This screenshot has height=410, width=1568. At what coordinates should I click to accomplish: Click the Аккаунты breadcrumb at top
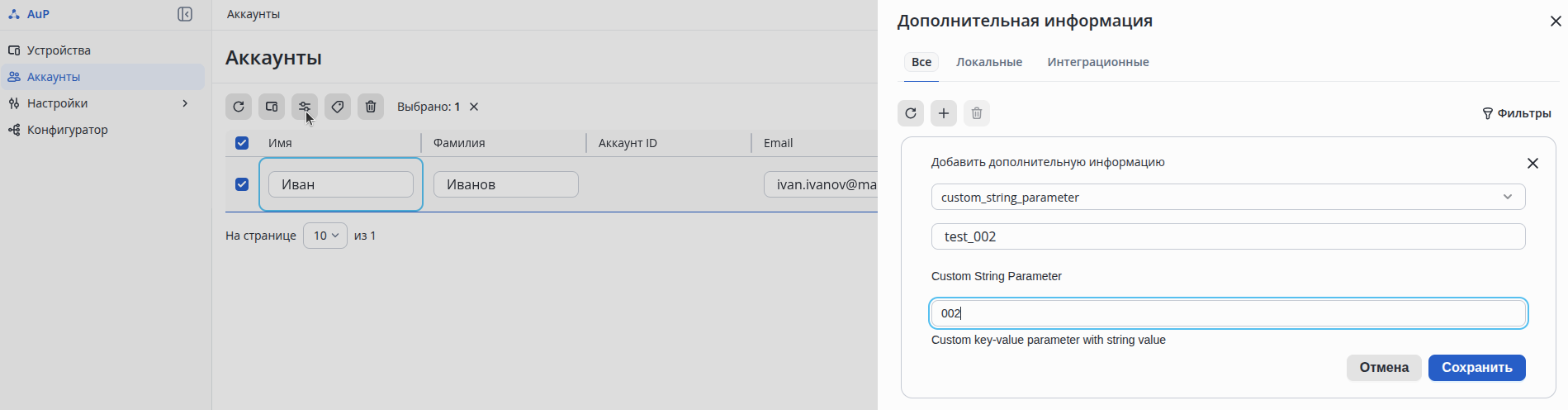click(x=253, y=14)
